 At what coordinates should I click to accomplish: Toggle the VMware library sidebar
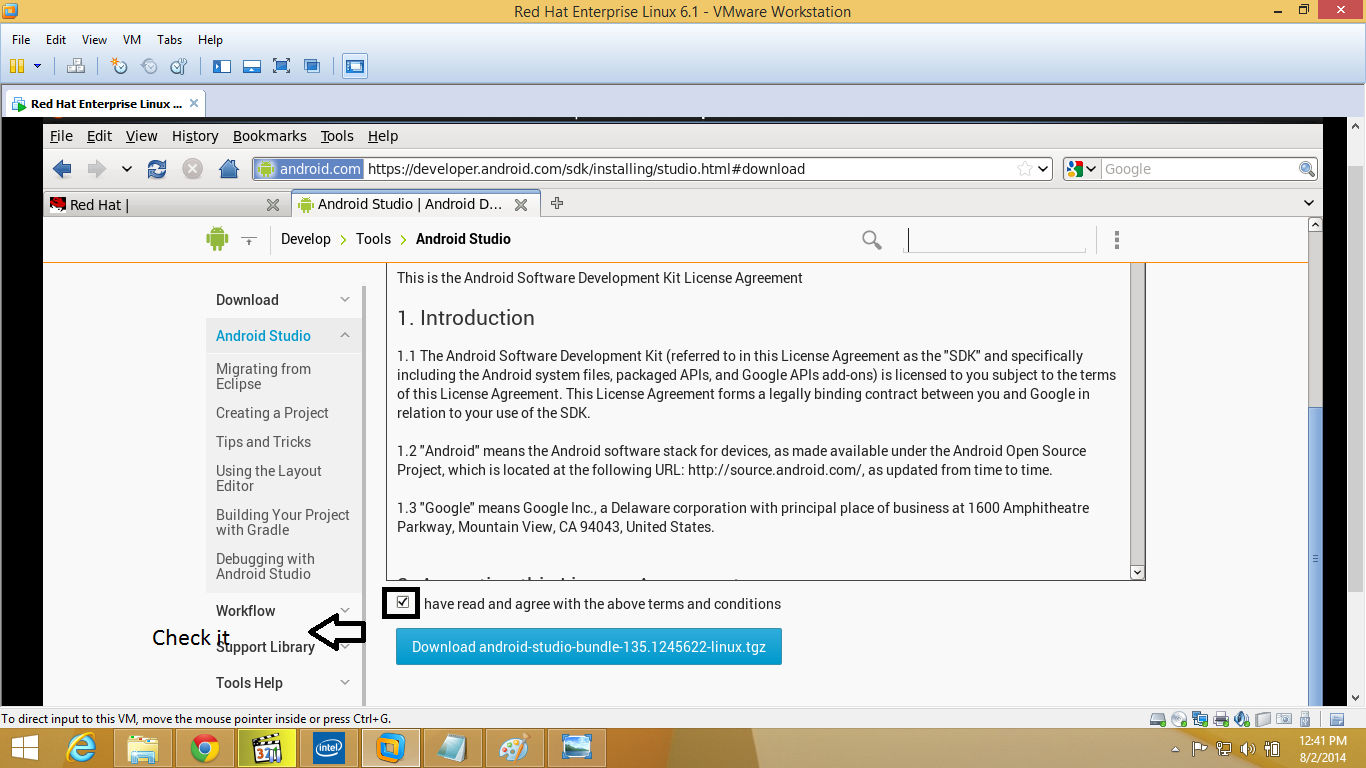[222, 66]
